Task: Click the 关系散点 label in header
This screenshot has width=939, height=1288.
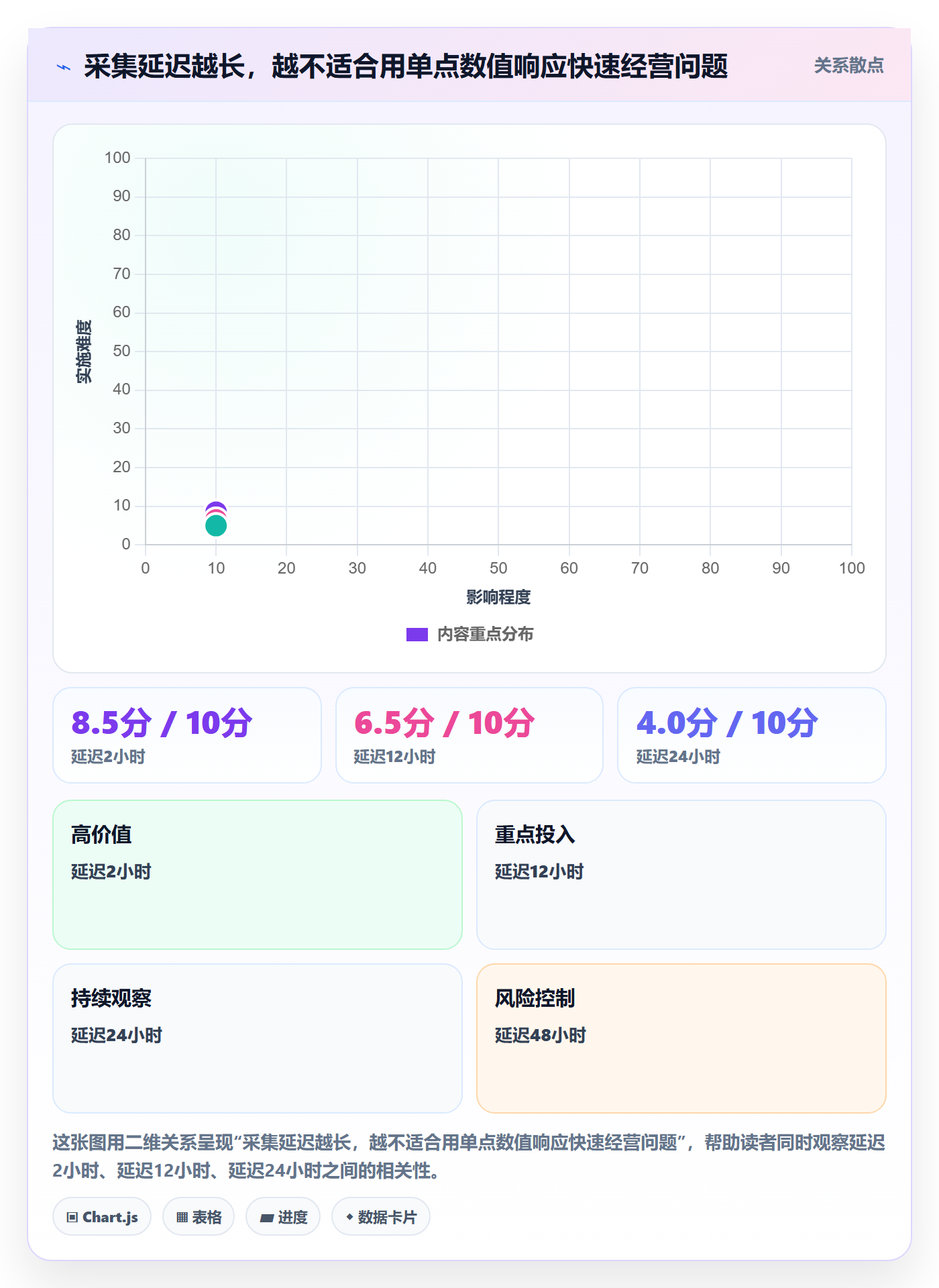Action: 848,66
